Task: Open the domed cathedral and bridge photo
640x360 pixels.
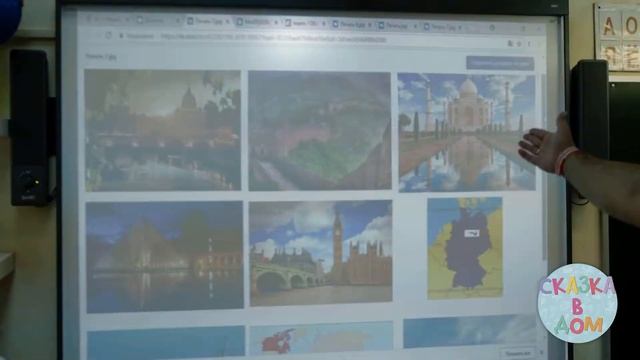Action: tap(162, 130)
